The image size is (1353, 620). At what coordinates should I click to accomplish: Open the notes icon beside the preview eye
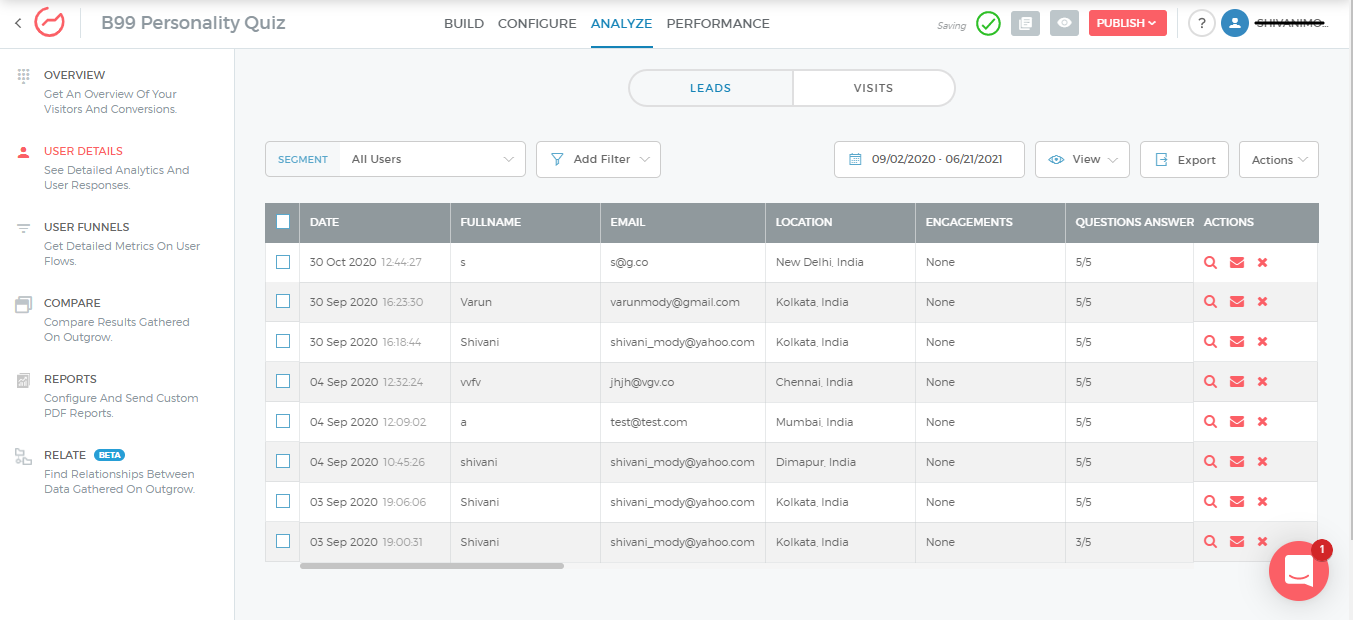1025,23
